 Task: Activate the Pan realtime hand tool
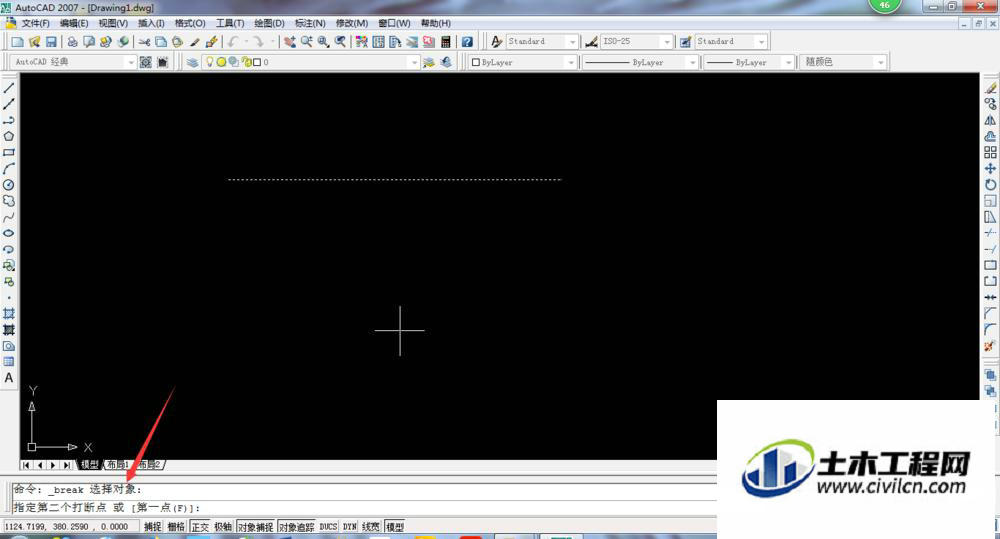290,41
